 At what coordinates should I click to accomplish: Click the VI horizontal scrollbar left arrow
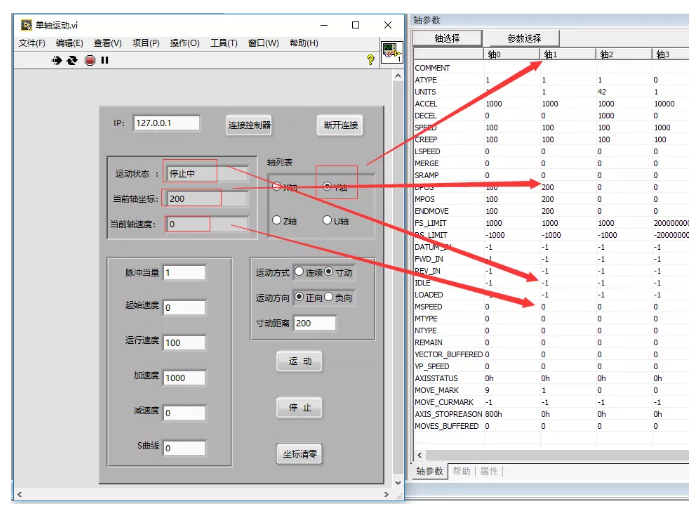tap(20, 494)
